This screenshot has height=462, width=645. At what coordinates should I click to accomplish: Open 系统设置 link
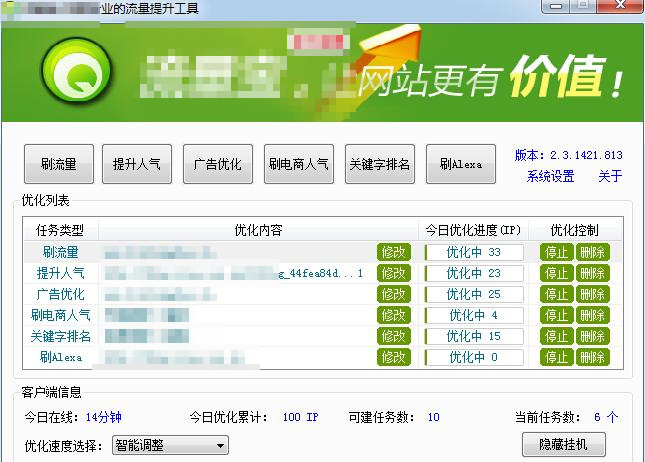550,177
